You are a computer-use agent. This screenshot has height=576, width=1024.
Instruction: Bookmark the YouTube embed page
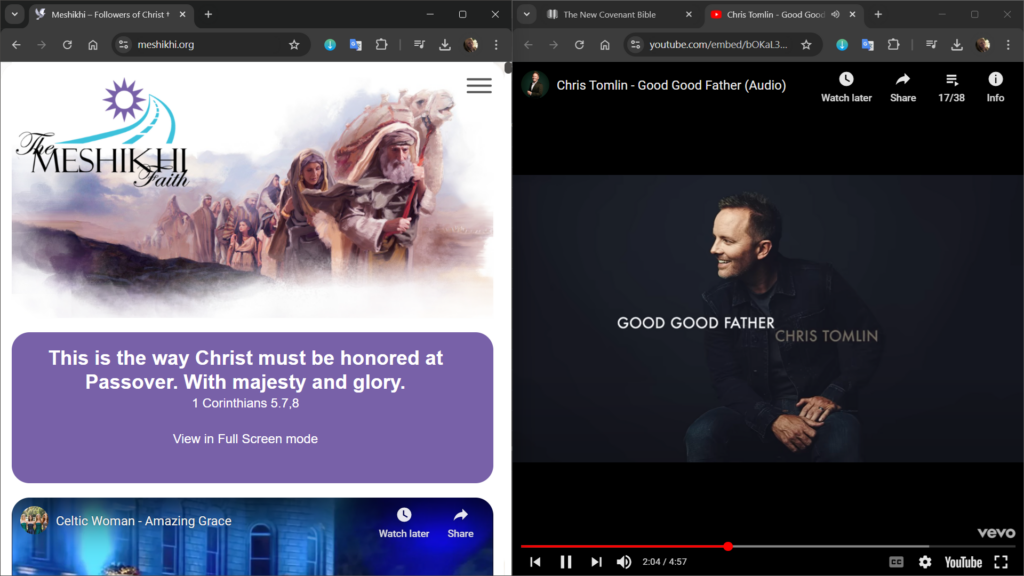coord(807,44)
